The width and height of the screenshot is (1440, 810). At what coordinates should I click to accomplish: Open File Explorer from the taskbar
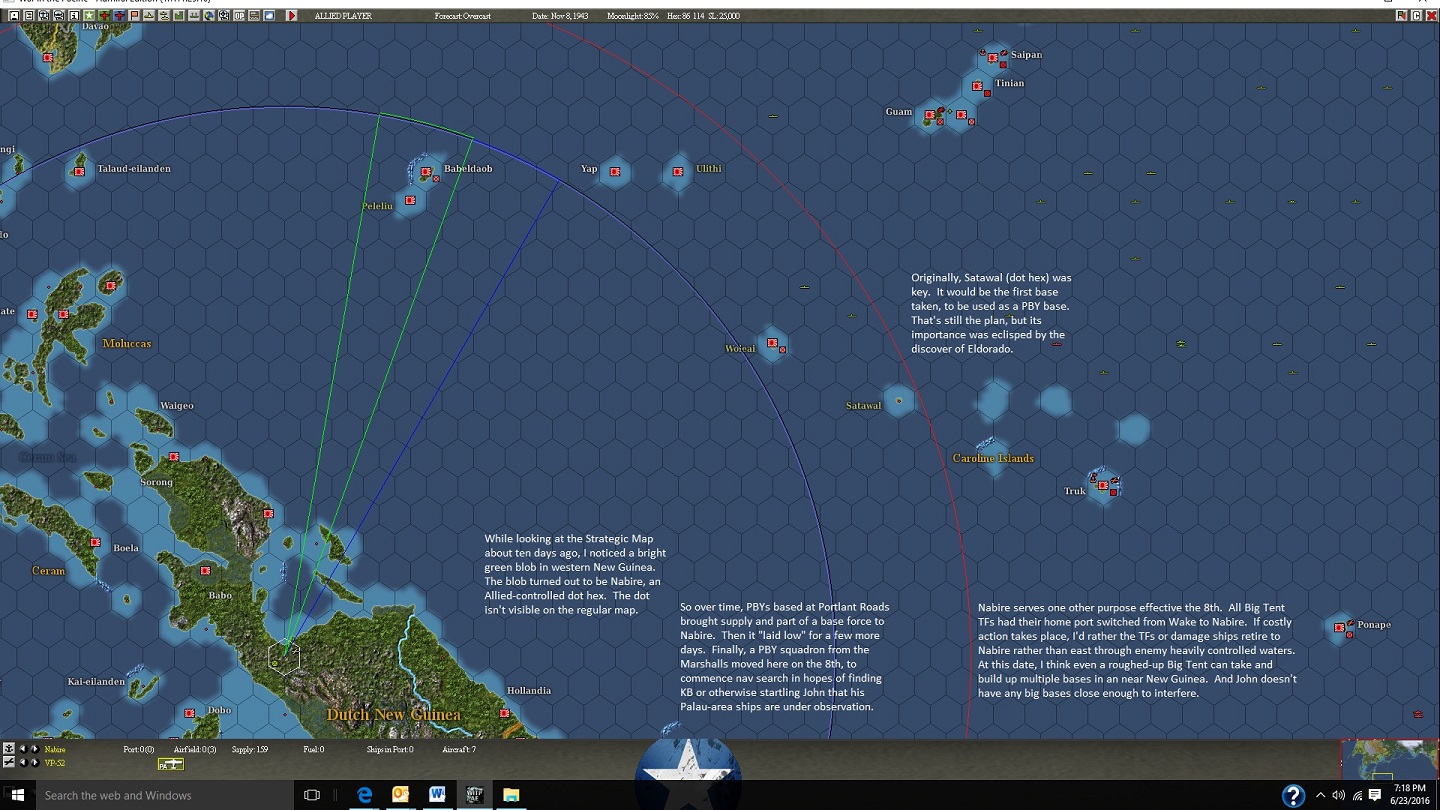point(511,795)
